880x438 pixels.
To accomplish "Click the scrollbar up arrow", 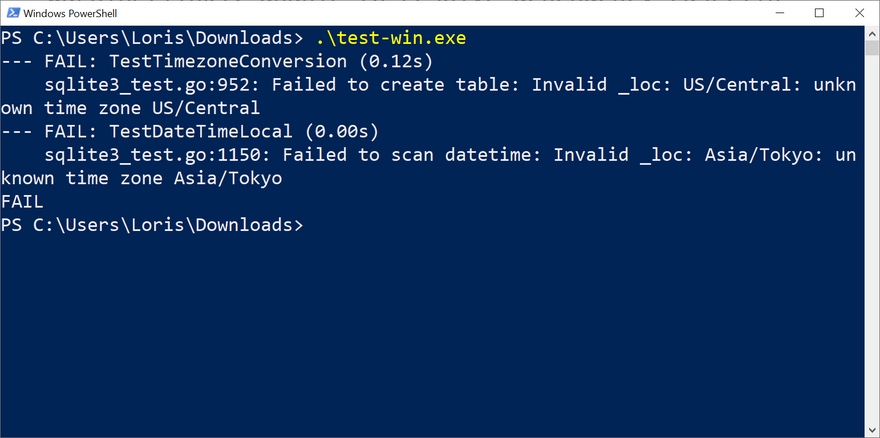I will pyautogui.click(x=871, y=33).
